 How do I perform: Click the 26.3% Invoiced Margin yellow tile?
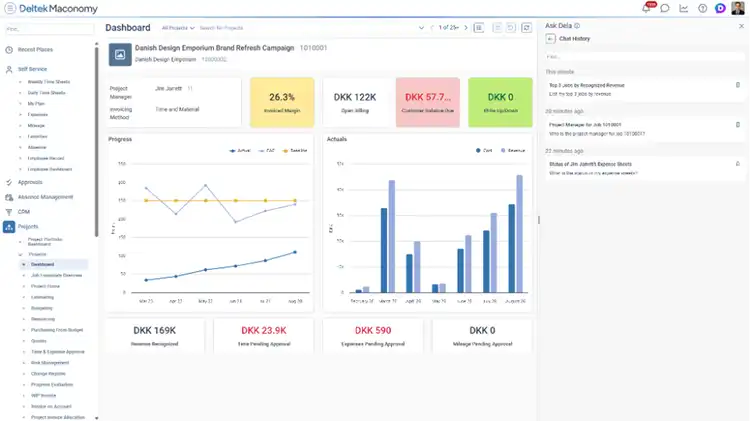pos(282,102)
